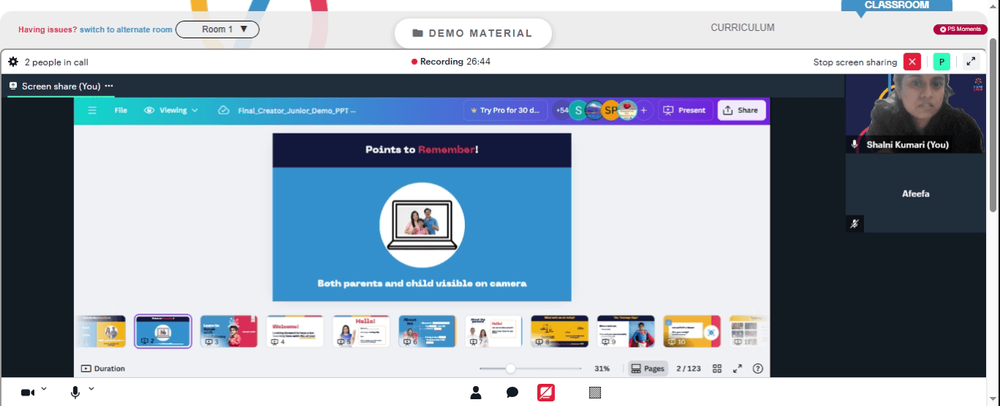Viewport: 1000px width, 406px height.
Task: Open call settings gear icon
Action: pyautogui.click(x=13, y=62)
